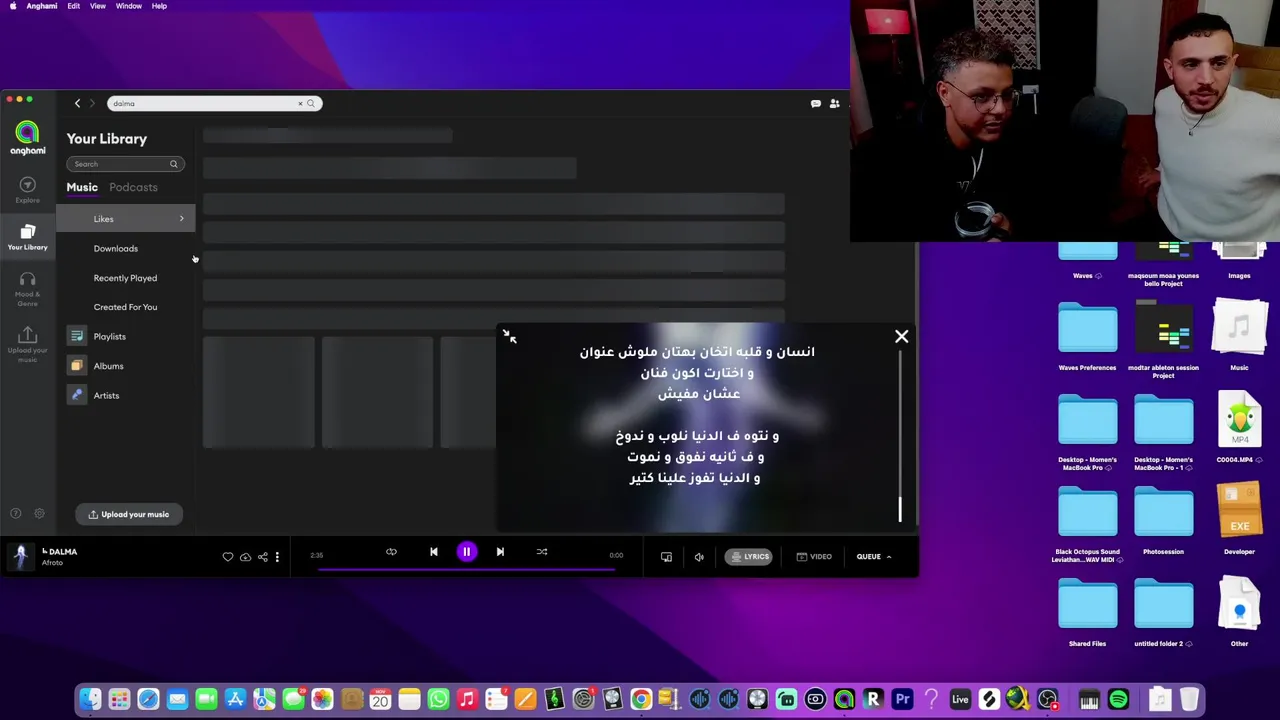This screenshot has width=1280, height=720.
Task: Click the Anghami logo
Action: (27, 138)
